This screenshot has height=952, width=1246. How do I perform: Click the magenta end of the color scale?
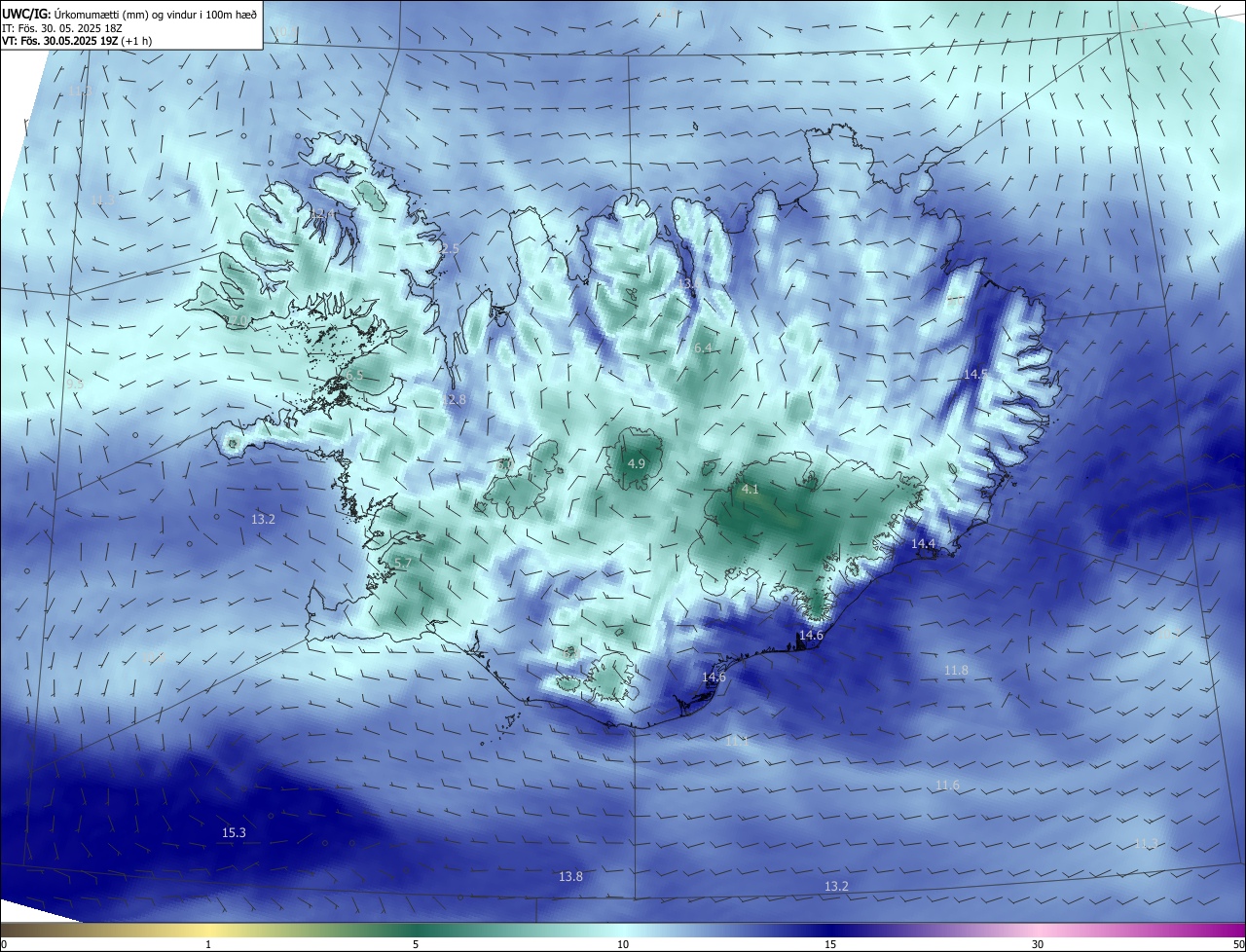pyautogui.click(x=1234, y=930)
